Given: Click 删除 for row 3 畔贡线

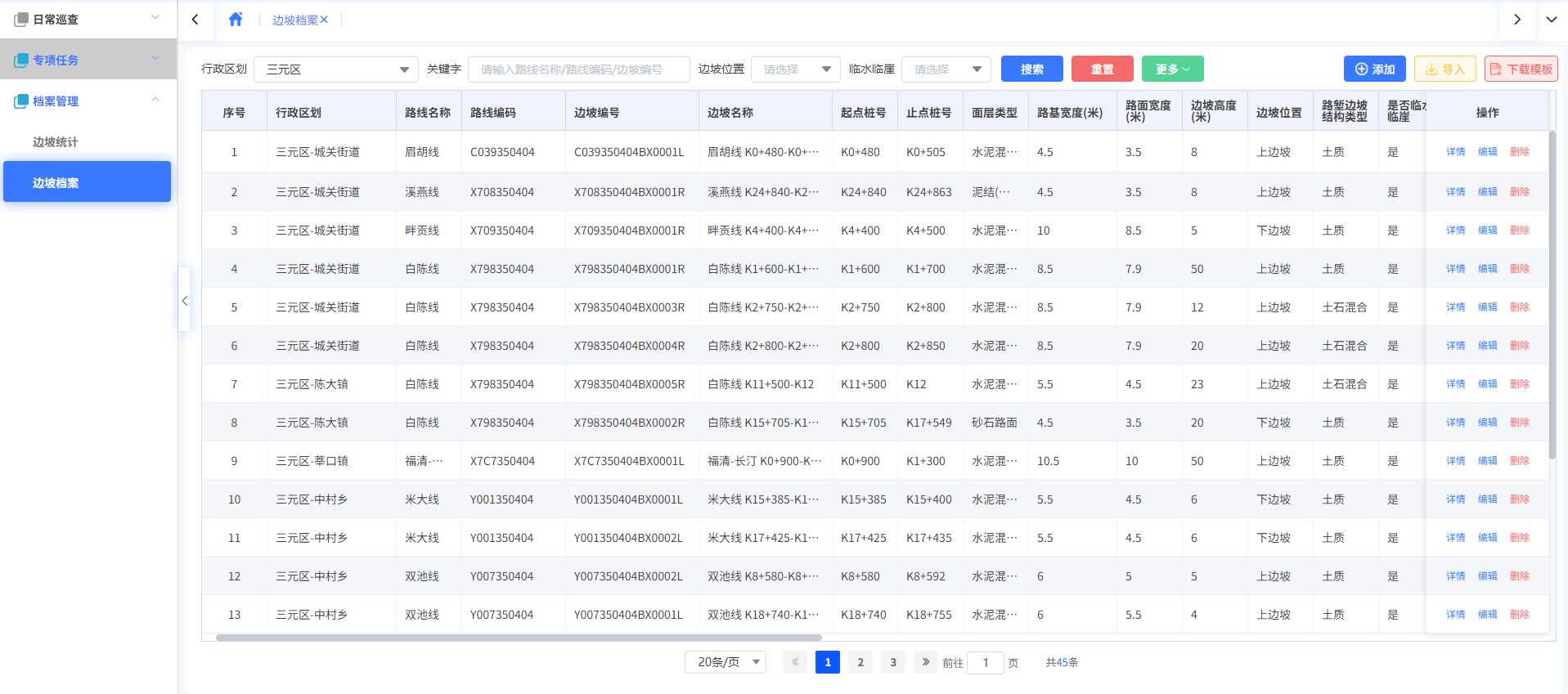Looking at the screenshot, I should 1520,231.
